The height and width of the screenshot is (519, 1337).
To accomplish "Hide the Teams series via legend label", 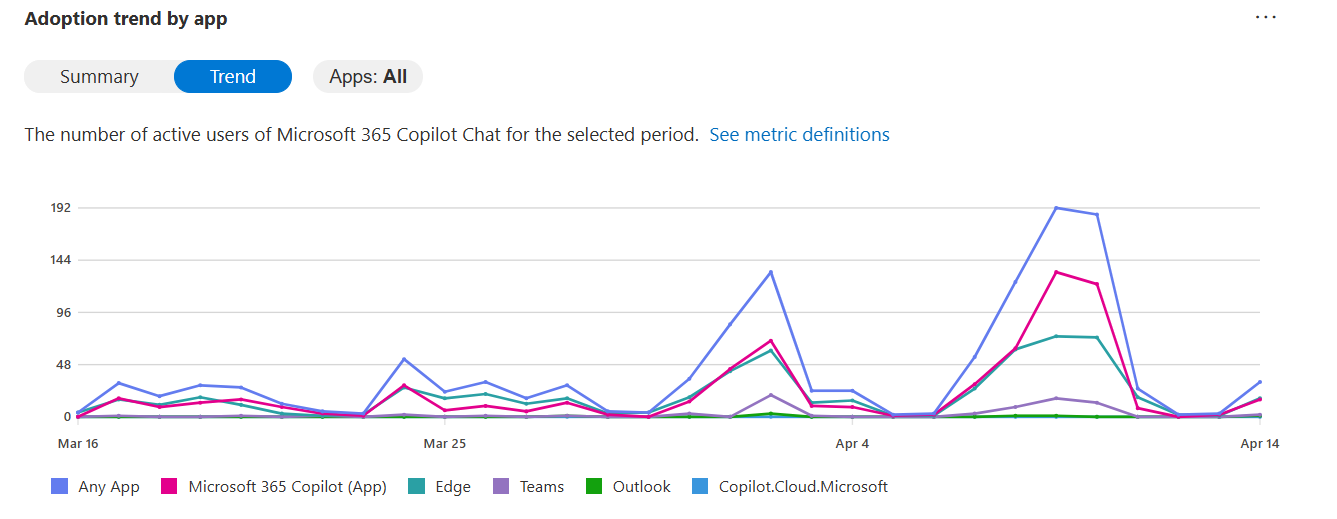I will click(x=542, y=487).
